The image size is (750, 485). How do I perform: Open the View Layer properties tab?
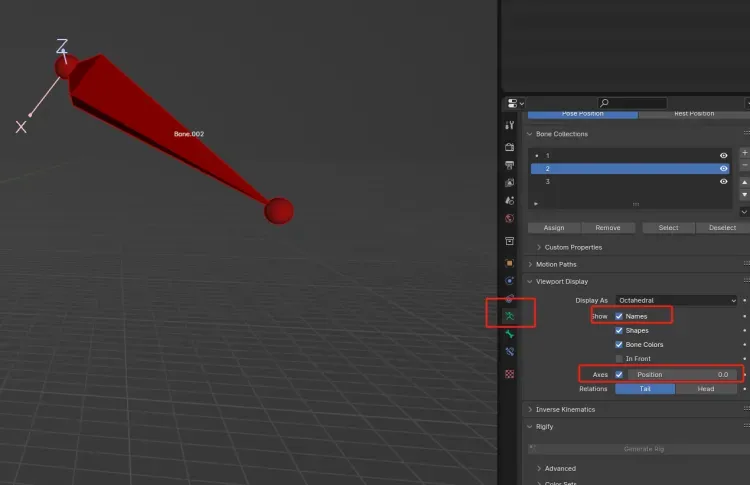(509, 183)
